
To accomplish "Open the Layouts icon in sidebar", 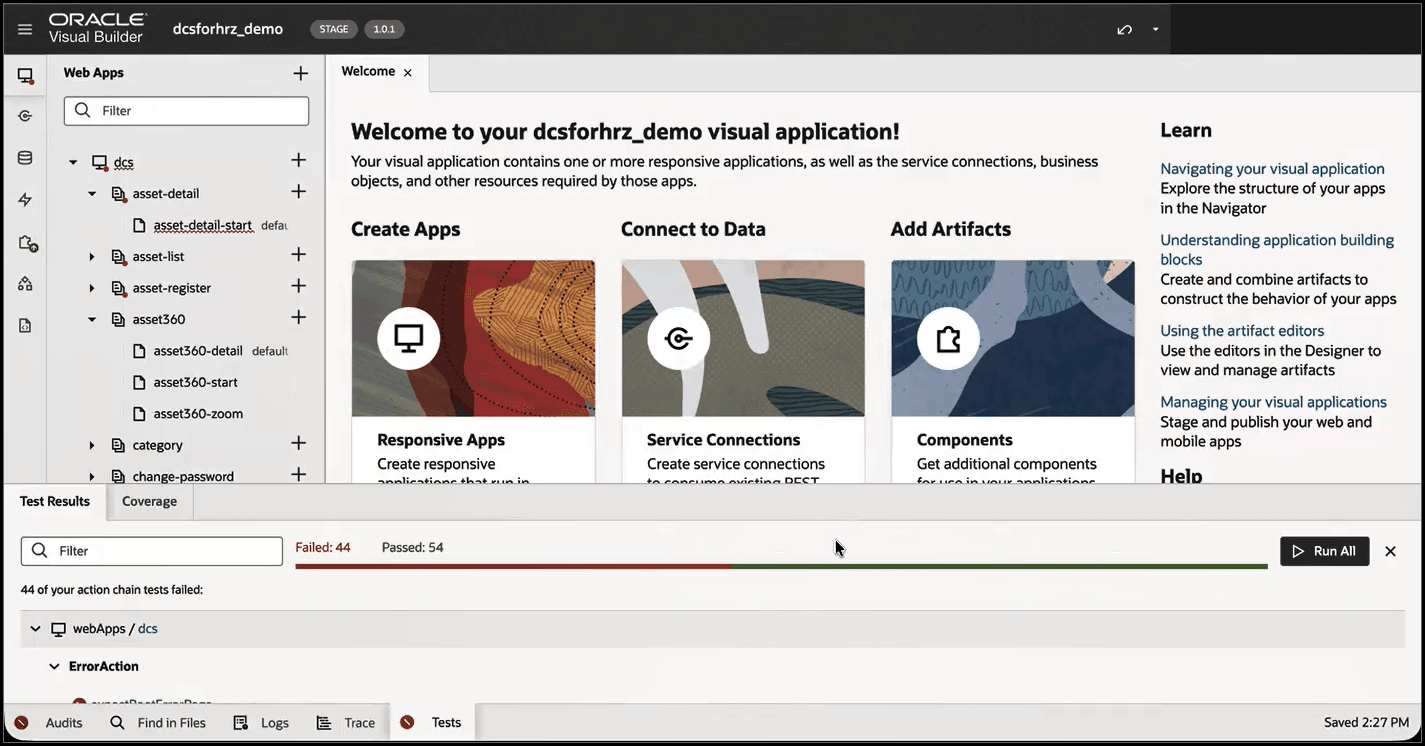I will pyautogui.click(x=25, y=284).
